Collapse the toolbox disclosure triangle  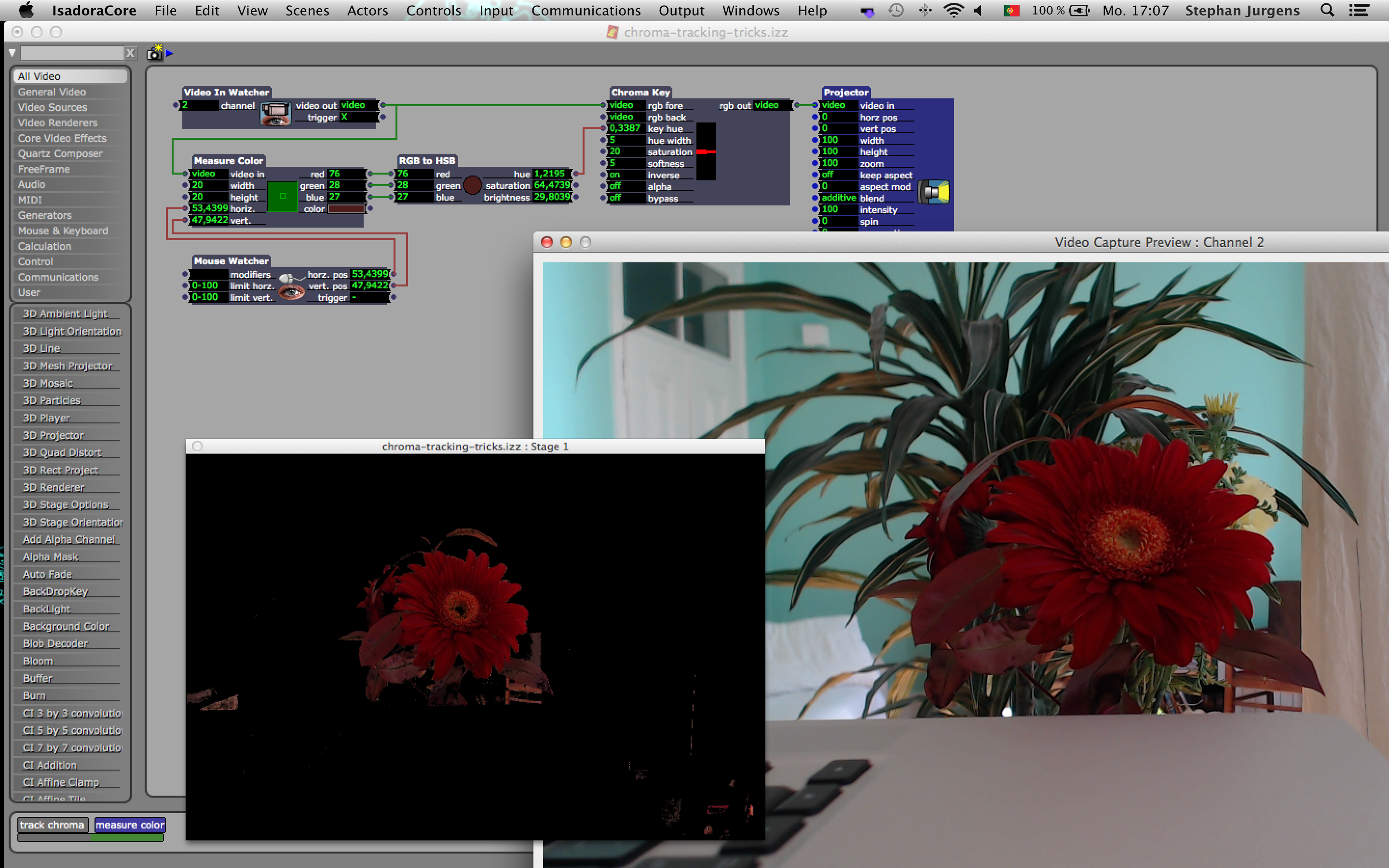point(12,53)
